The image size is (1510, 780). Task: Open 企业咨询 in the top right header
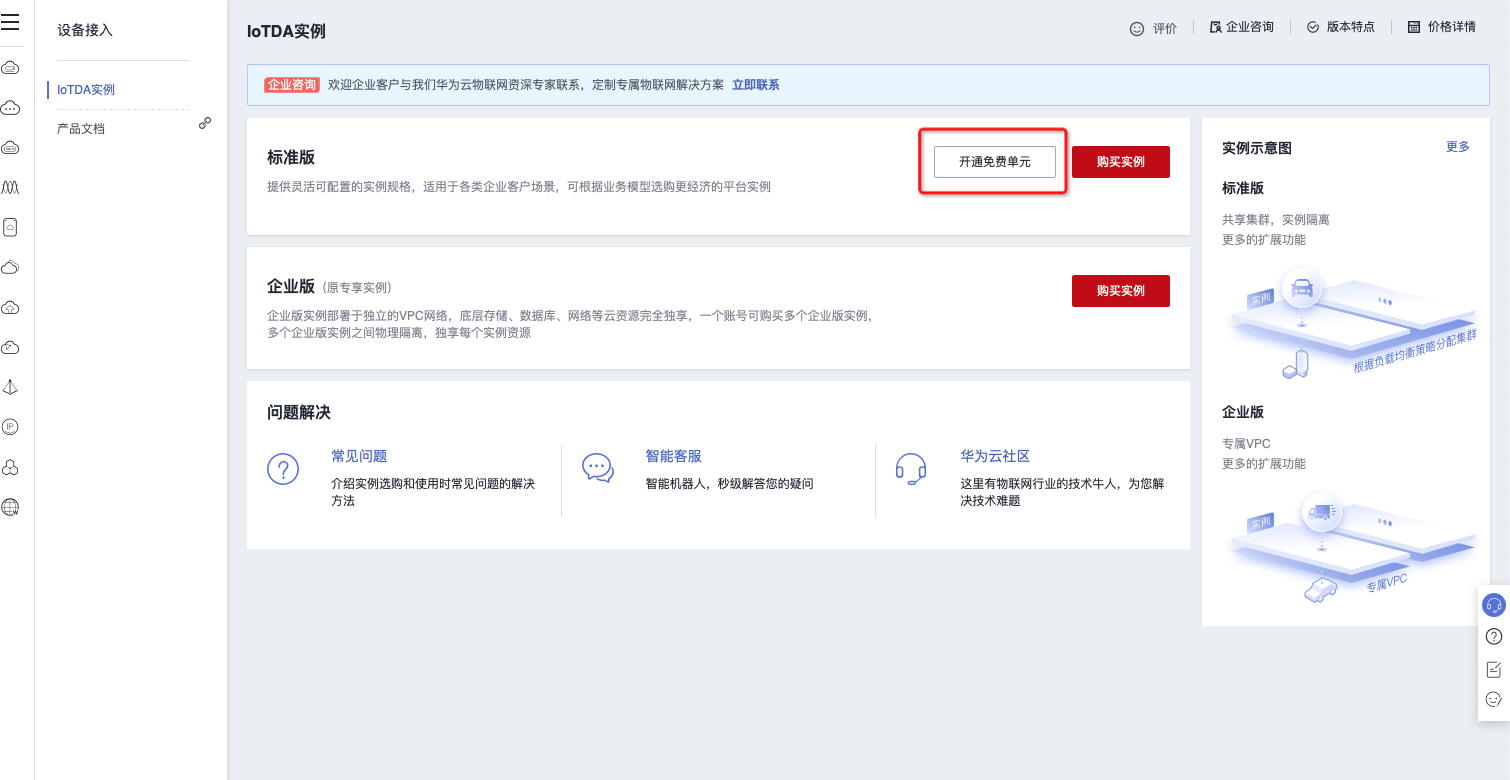pos(1241,27)
